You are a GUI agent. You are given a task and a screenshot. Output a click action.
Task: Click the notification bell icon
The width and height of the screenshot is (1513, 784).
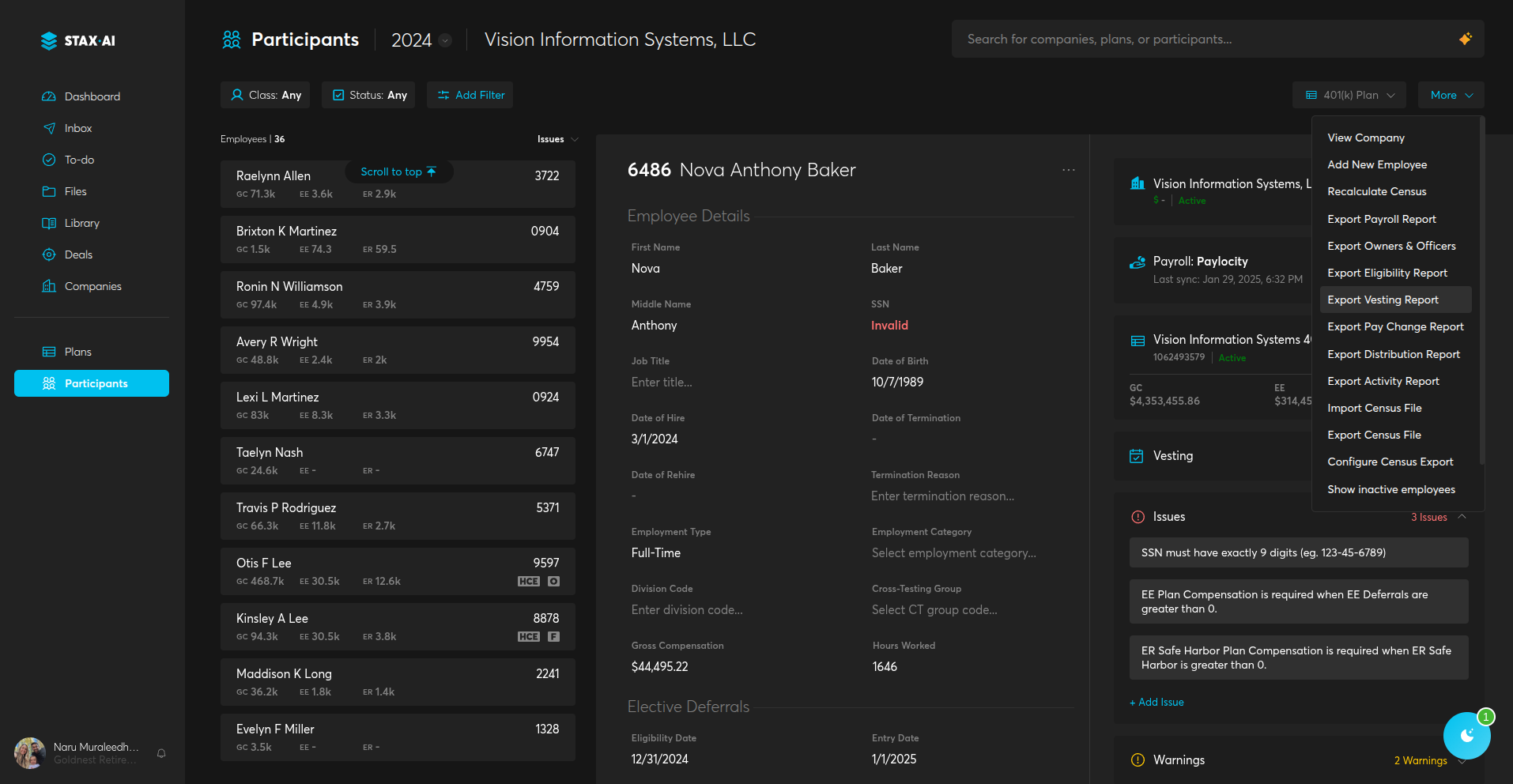pos(161,753)
